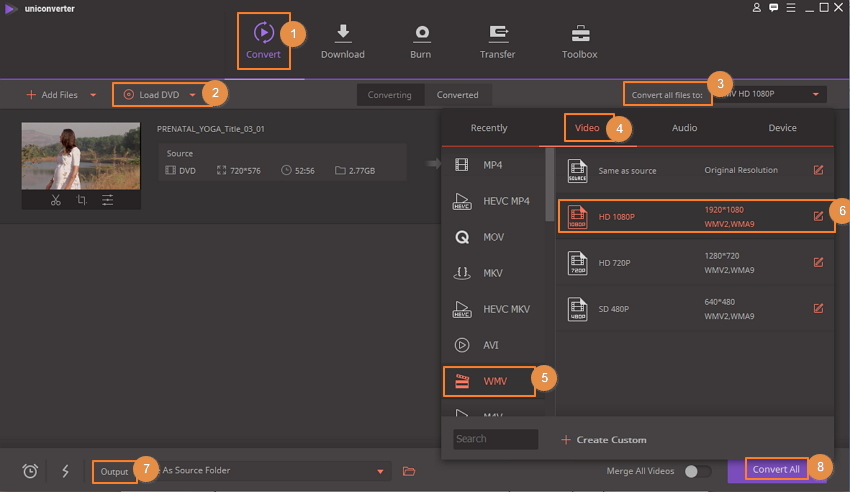Click the user account icon
The height and width of the screenshot is (492, 850).
tap(757, 8)
